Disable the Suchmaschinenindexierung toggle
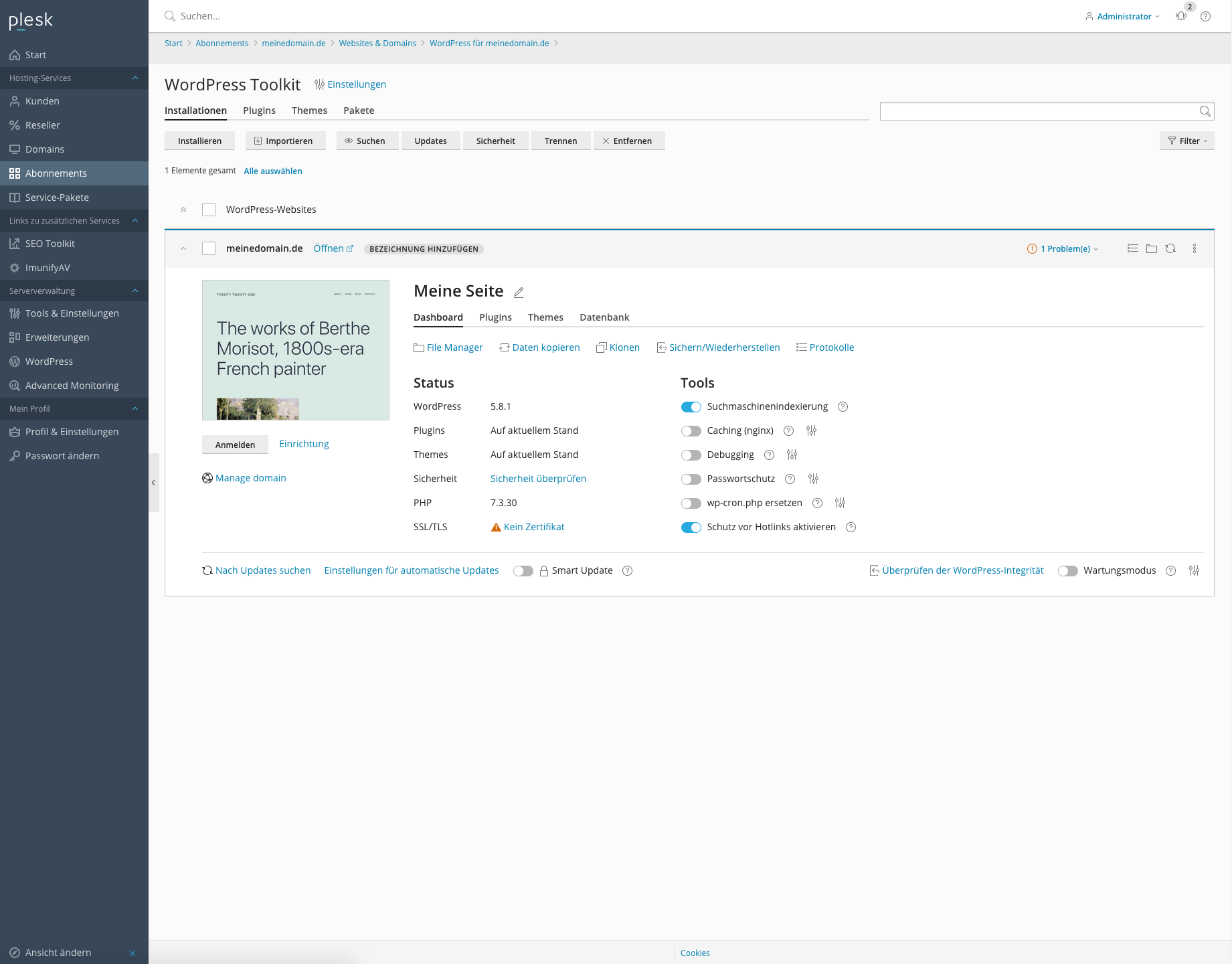 [x=691, y=407]
